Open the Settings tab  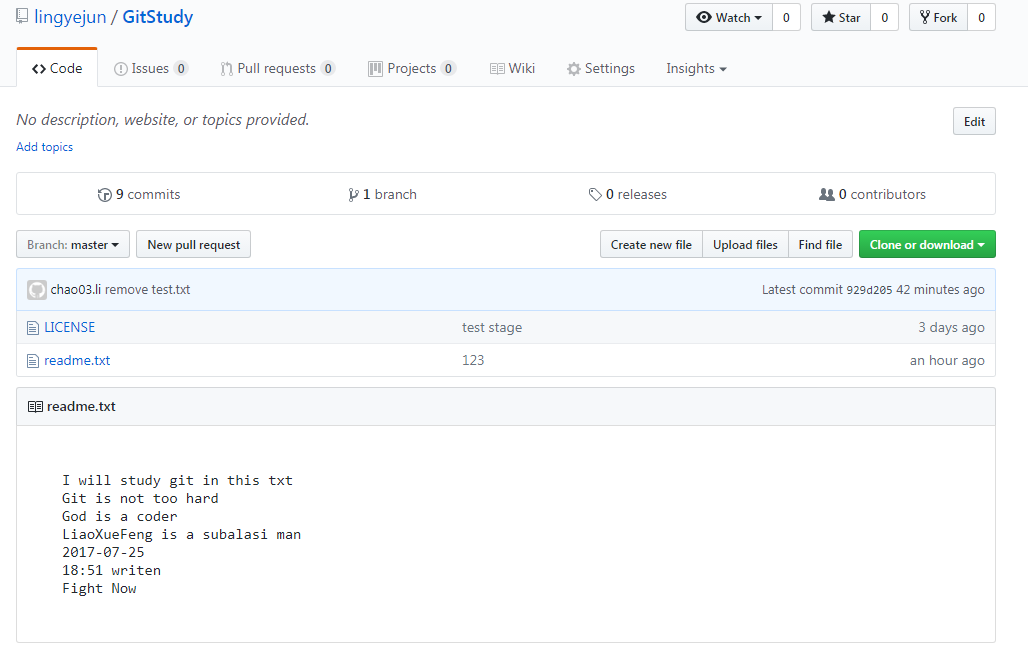point(601,69)
